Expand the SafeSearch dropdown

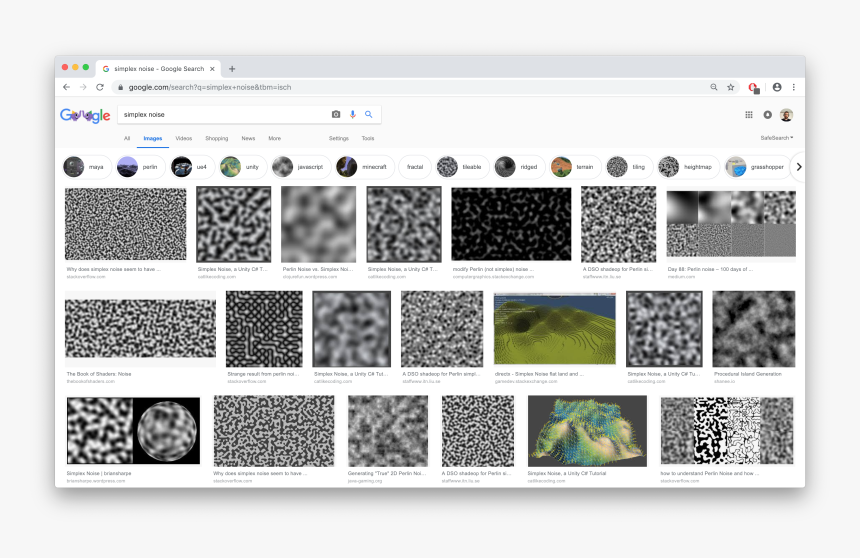(776, 138)
